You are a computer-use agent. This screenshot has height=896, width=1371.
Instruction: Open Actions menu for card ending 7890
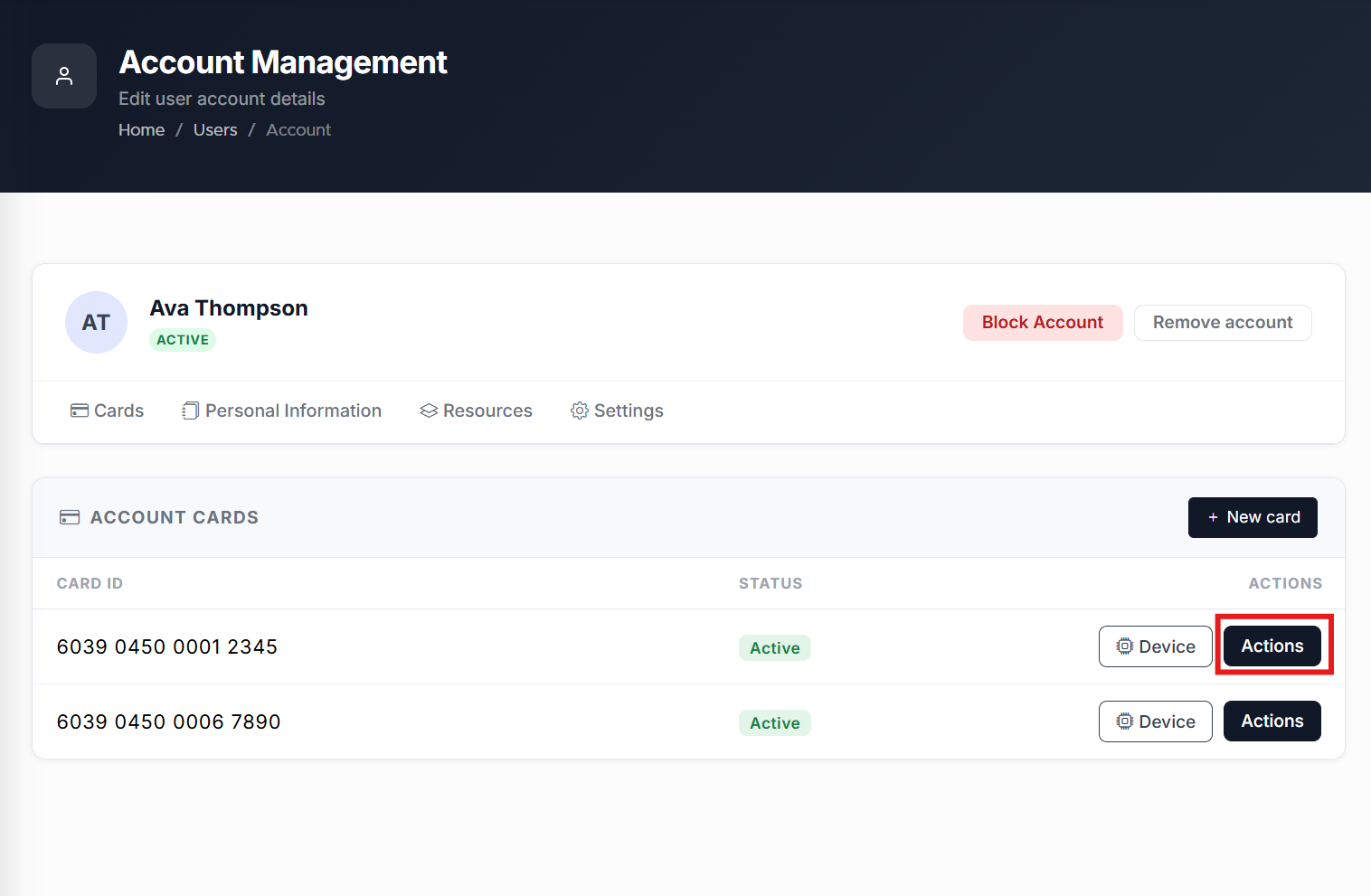coord(1272,721)
